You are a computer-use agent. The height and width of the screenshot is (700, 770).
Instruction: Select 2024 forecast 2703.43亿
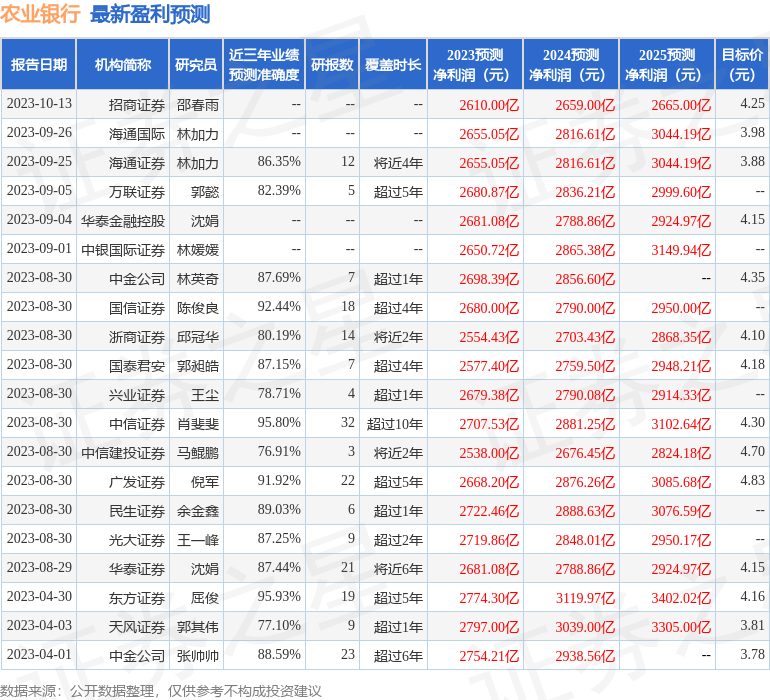(585, 337)
